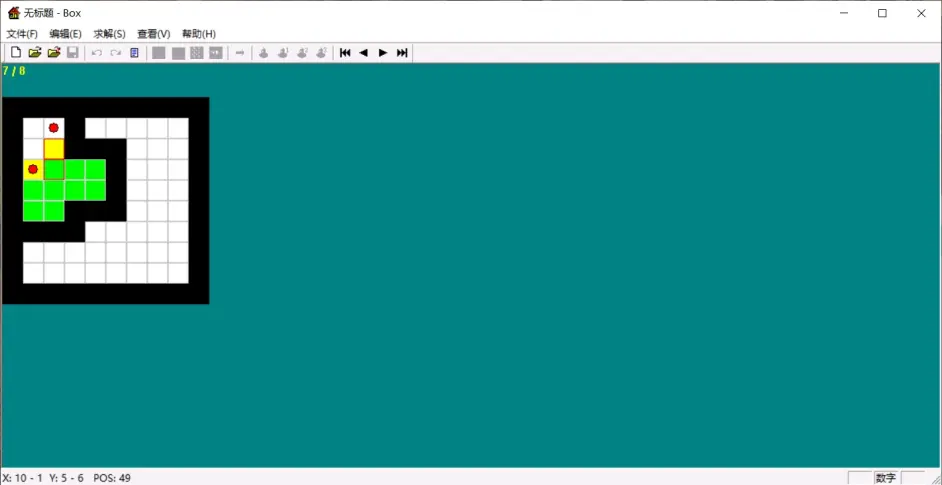Screen dimensions: 942x485
Task: Click the red dot on the yellow cell
Action: coord(33,169)
